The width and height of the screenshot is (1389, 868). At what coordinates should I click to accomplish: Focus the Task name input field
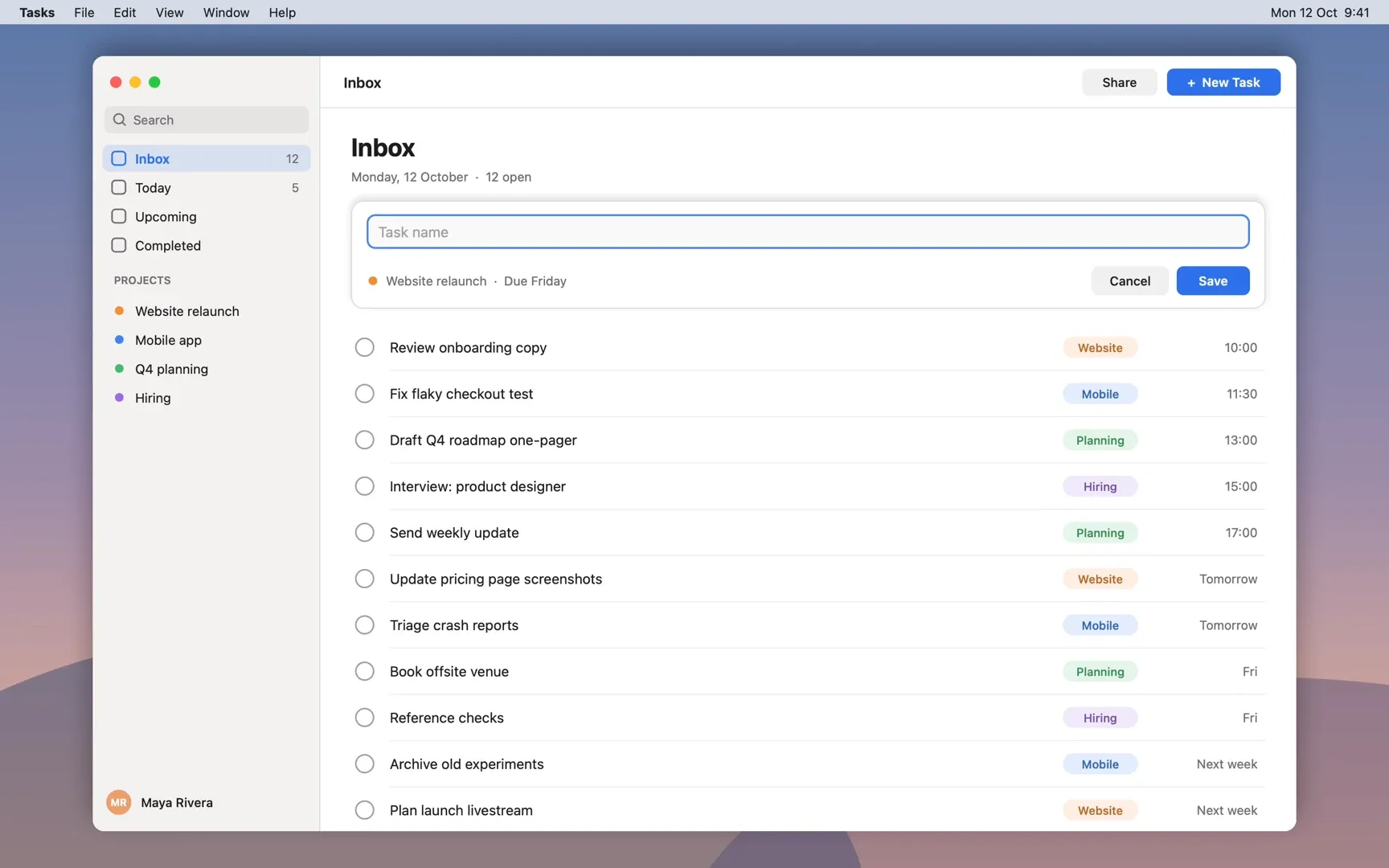pos(808,231)
